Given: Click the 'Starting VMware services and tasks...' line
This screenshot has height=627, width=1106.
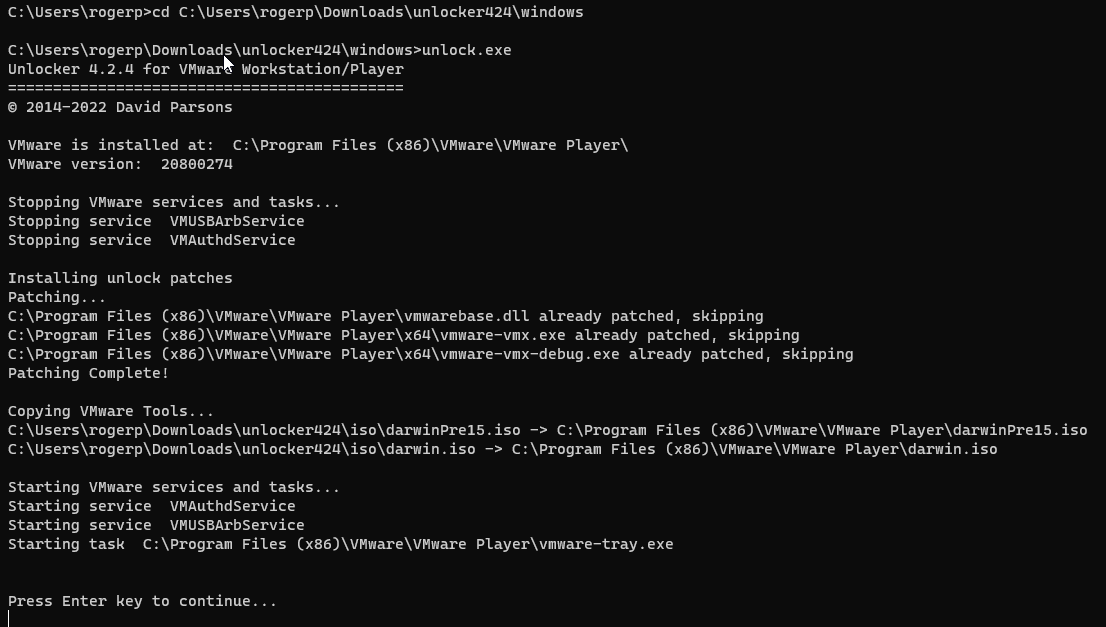Looking at the screenshot, I should 174,487.
